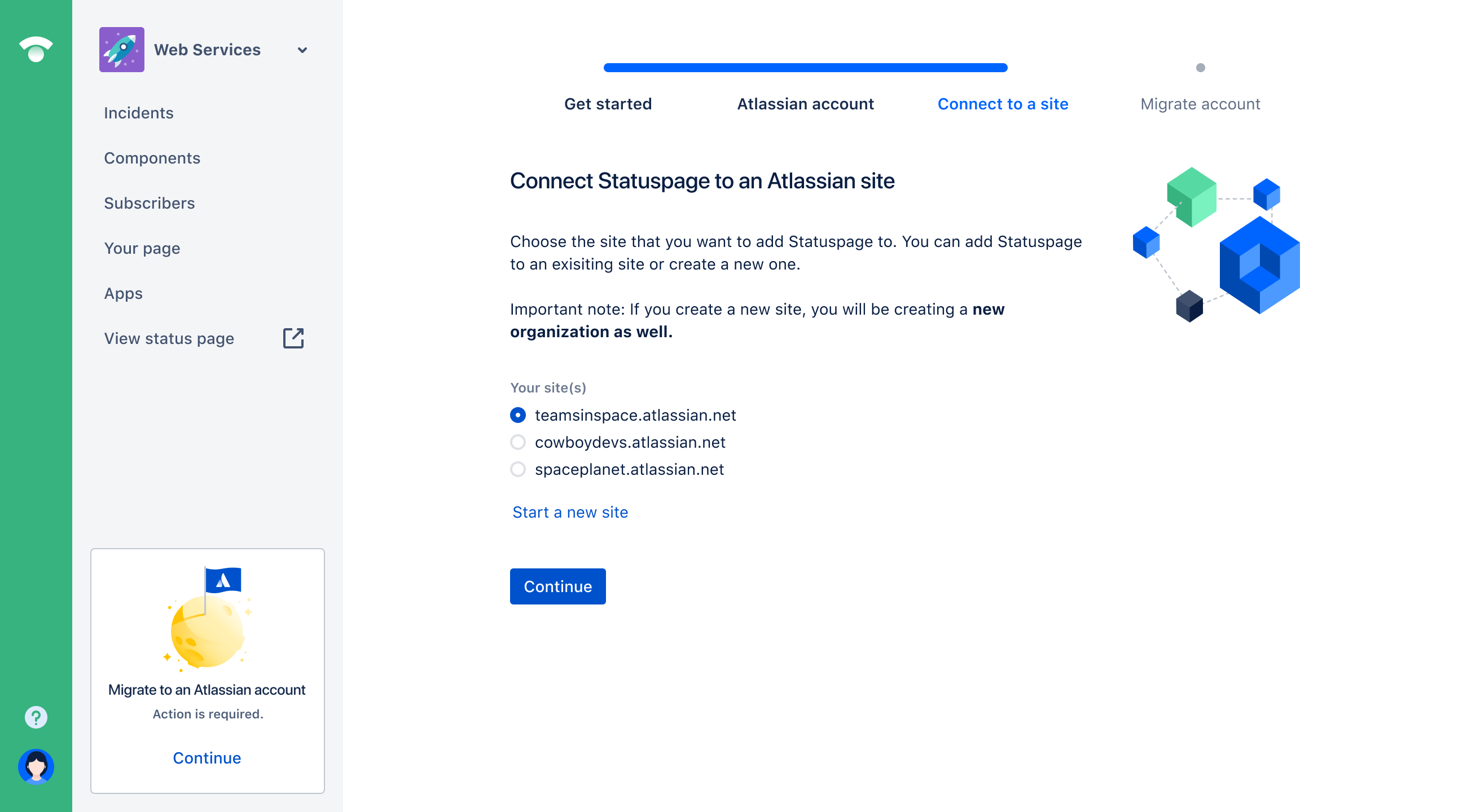Select spaceplanet.atlassian.net radio button
The height and width of the screenshot is (812, 1467).
point(517,470)
